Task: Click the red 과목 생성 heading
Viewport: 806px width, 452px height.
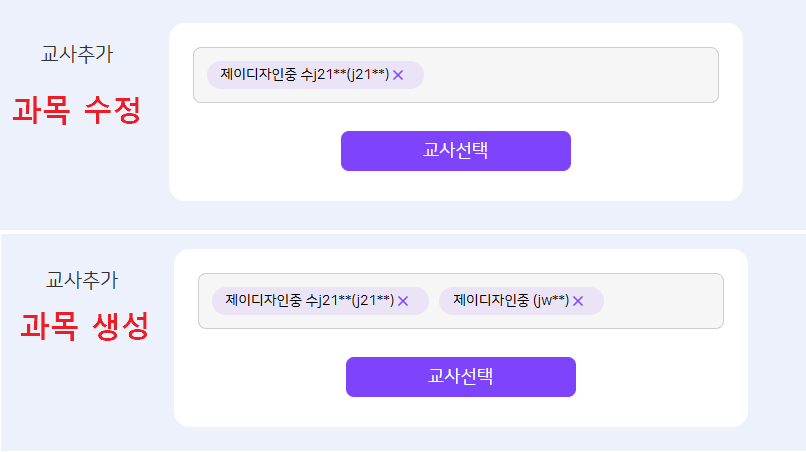Action: coord(84,326)
